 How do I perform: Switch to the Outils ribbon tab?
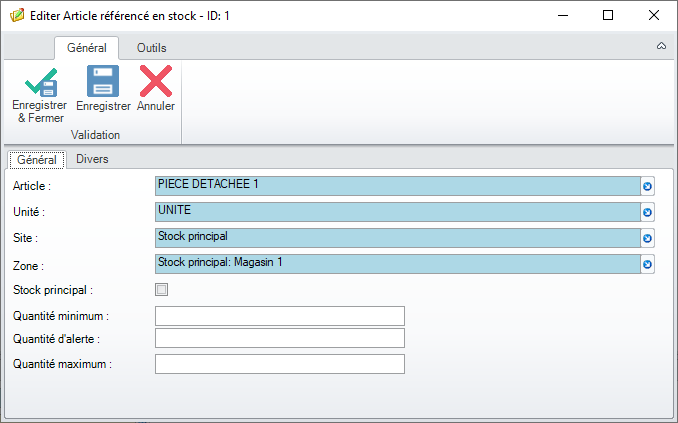tap(151, 48)
